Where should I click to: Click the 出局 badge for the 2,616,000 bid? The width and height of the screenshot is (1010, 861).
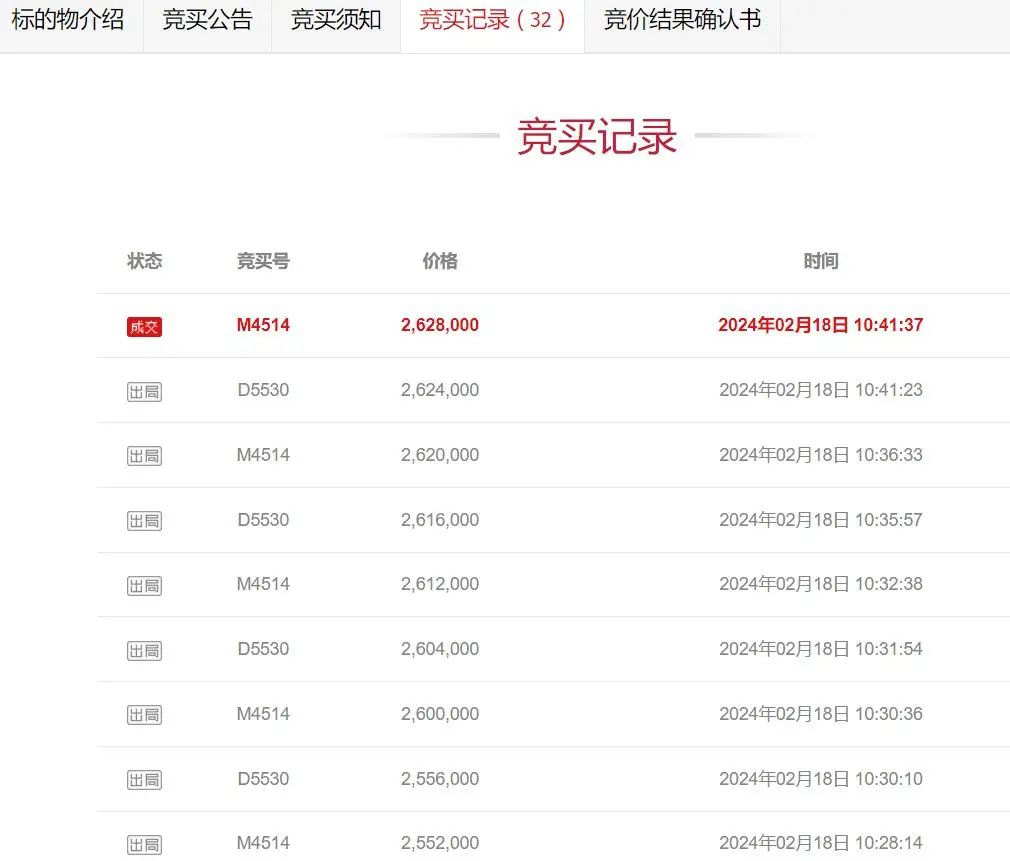[144, 520]
